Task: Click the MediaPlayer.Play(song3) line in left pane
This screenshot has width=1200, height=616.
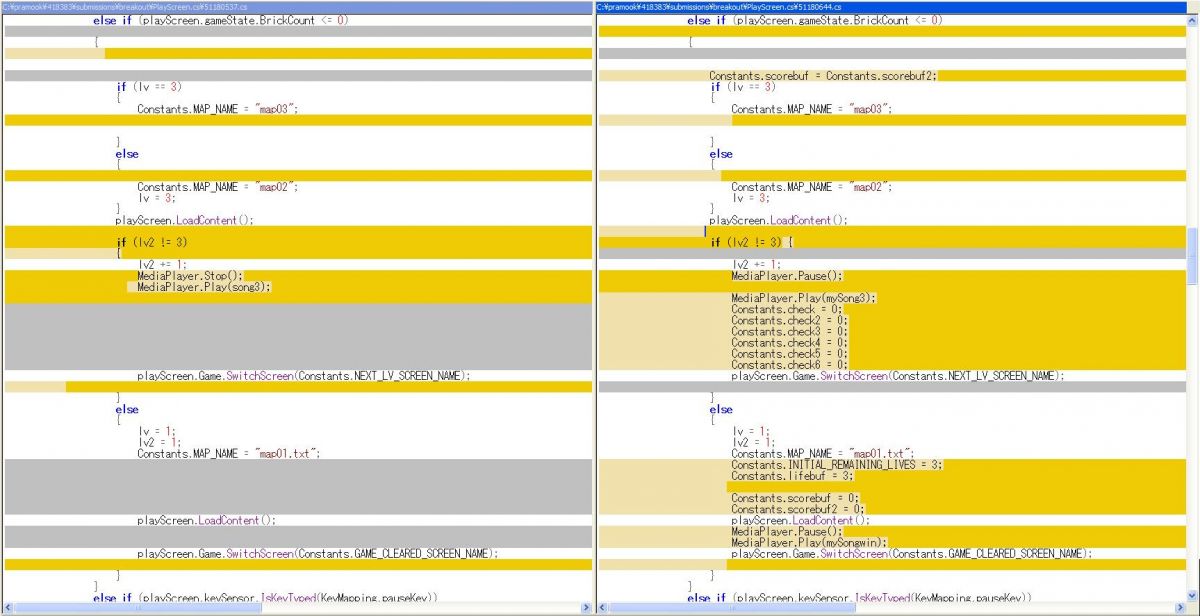Action: 204,287
